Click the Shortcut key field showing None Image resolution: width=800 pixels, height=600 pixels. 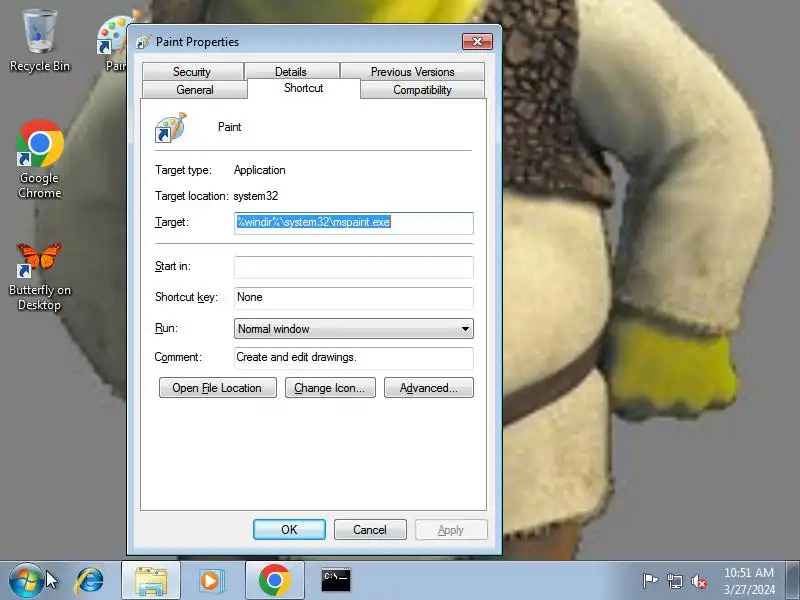click(x=354, y=298)
